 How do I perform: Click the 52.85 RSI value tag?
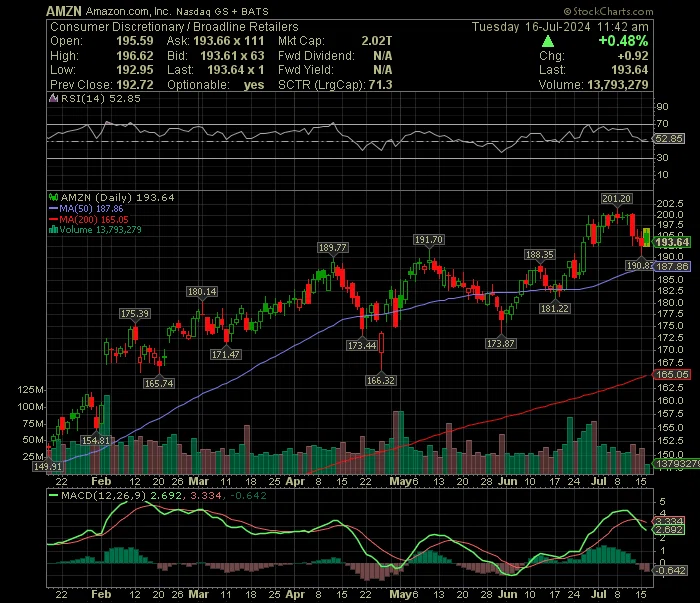click(x=669, y=138)
